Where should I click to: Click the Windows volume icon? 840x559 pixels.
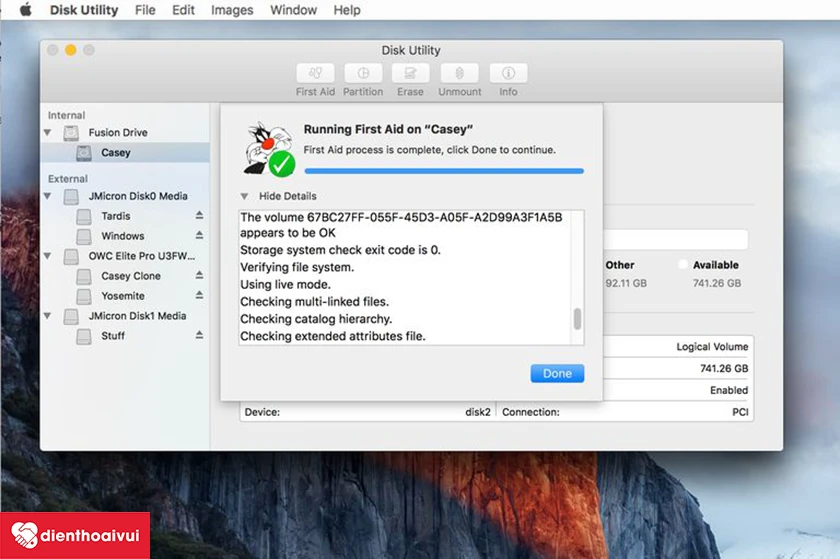tap(84, 236)
